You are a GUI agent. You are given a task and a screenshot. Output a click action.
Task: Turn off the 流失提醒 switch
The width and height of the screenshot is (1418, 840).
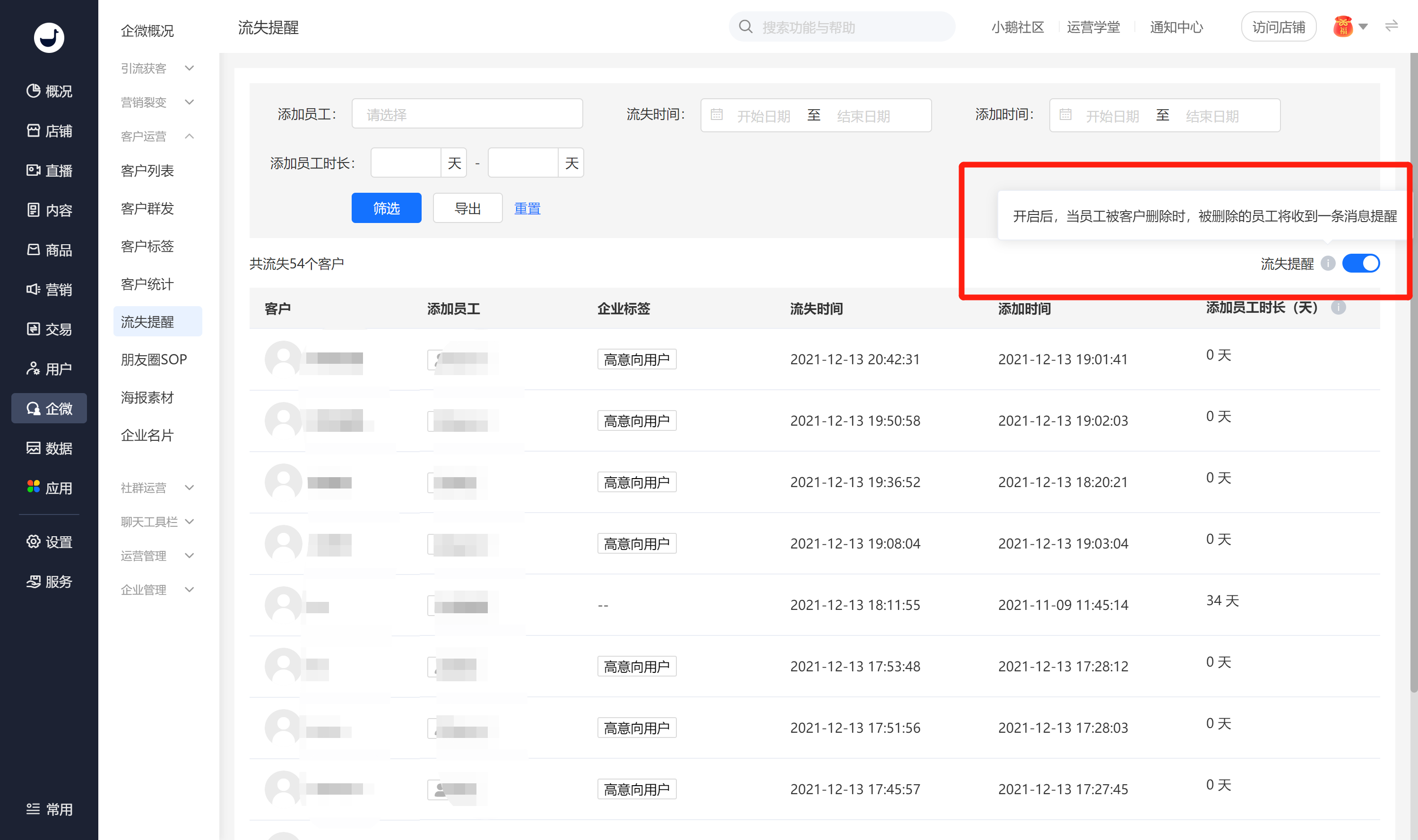coord(1361,263)
